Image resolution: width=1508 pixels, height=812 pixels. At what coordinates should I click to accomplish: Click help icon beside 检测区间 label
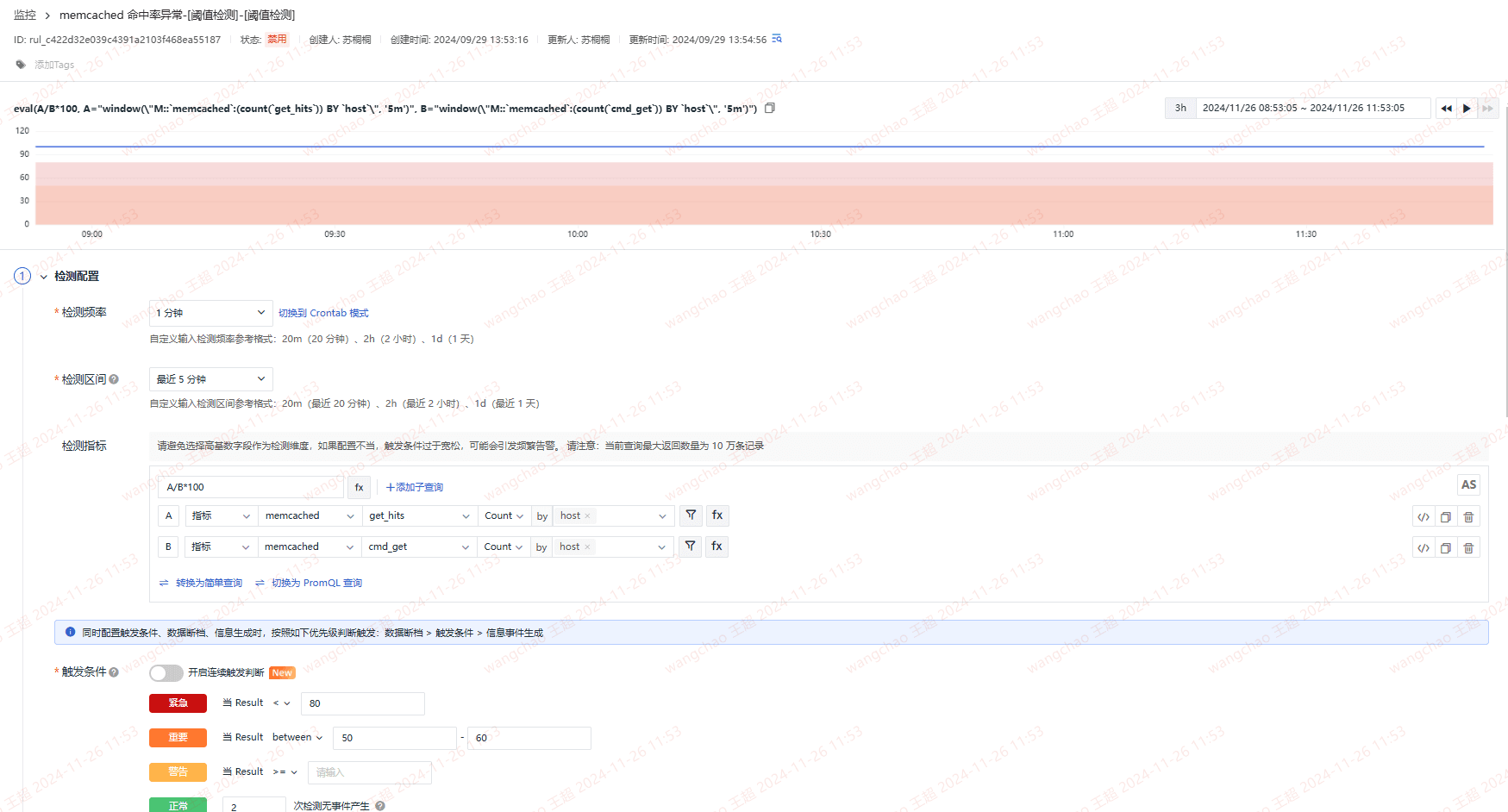114,379
